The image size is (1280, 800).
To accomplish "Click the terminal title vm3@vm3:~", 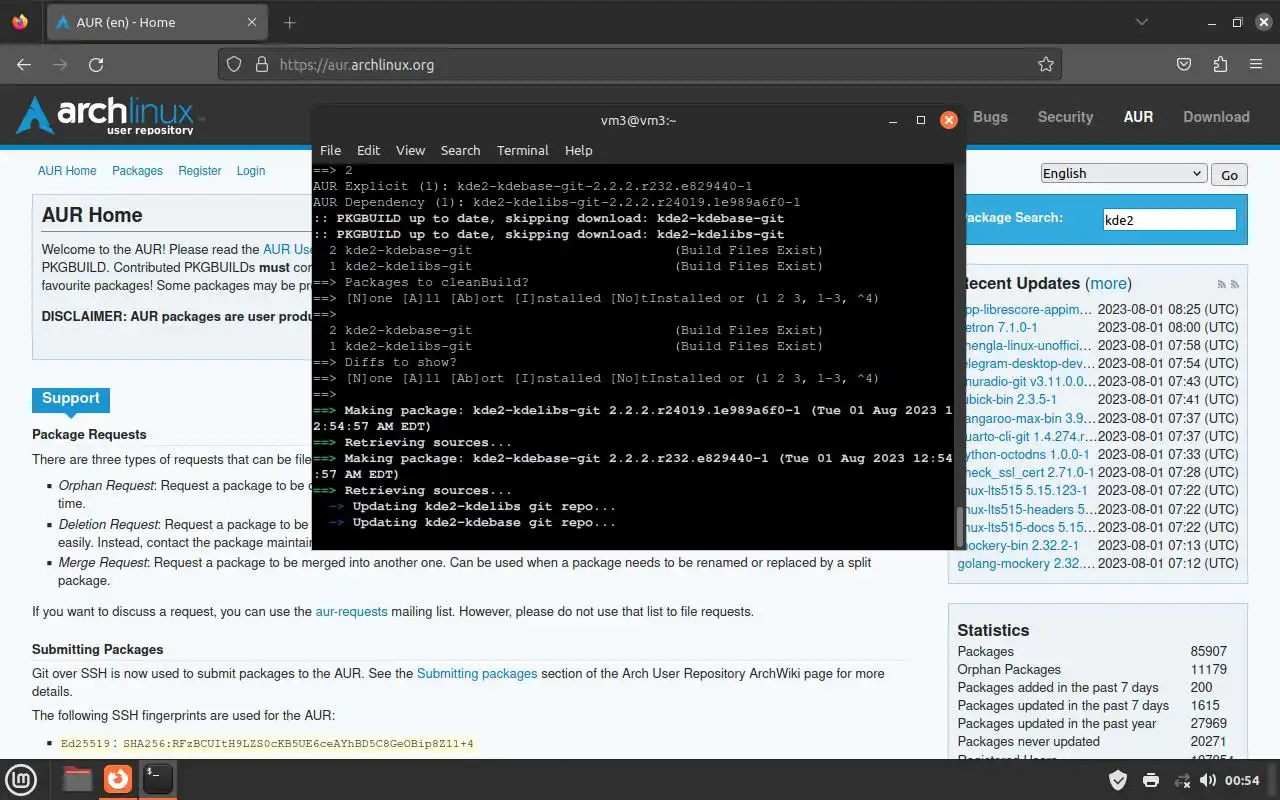I will [638, 120].
